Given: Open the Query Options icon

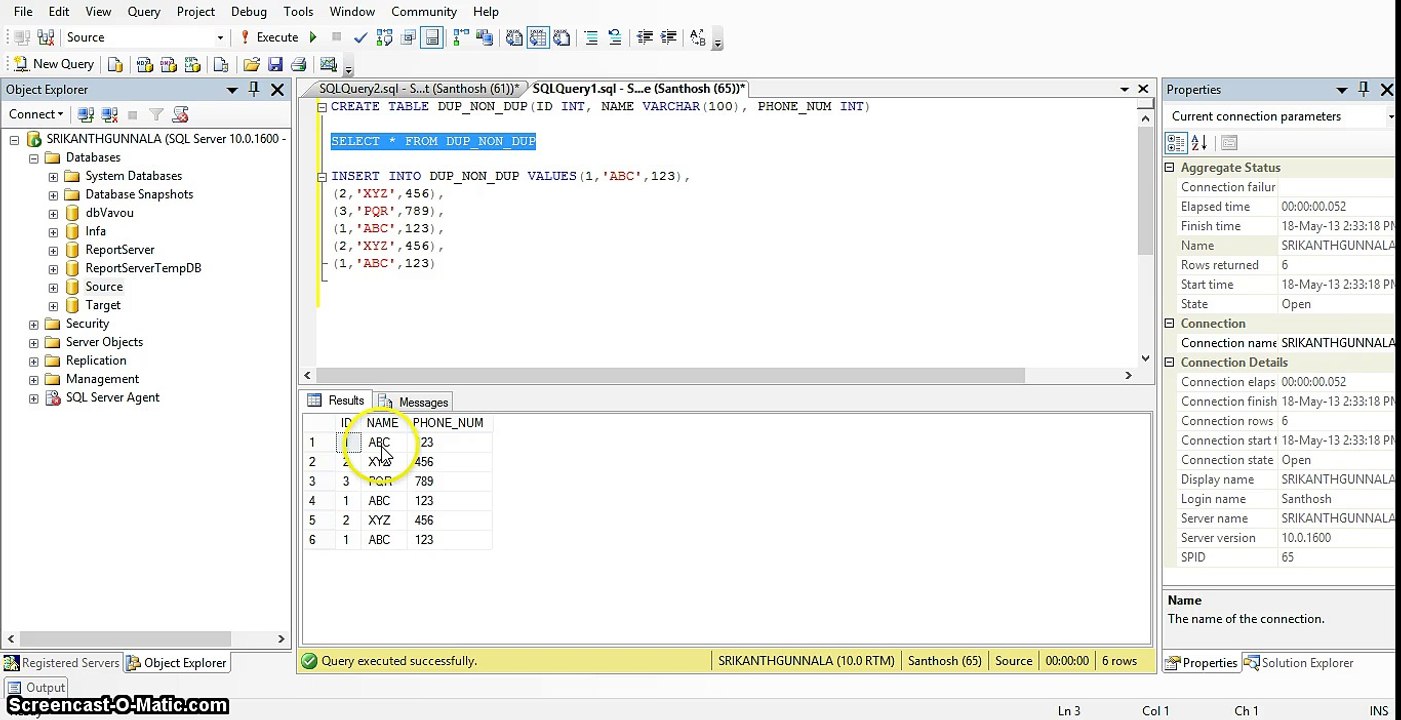Looking at the screenshot, I should pyautogui.click(x=409, y=38).
